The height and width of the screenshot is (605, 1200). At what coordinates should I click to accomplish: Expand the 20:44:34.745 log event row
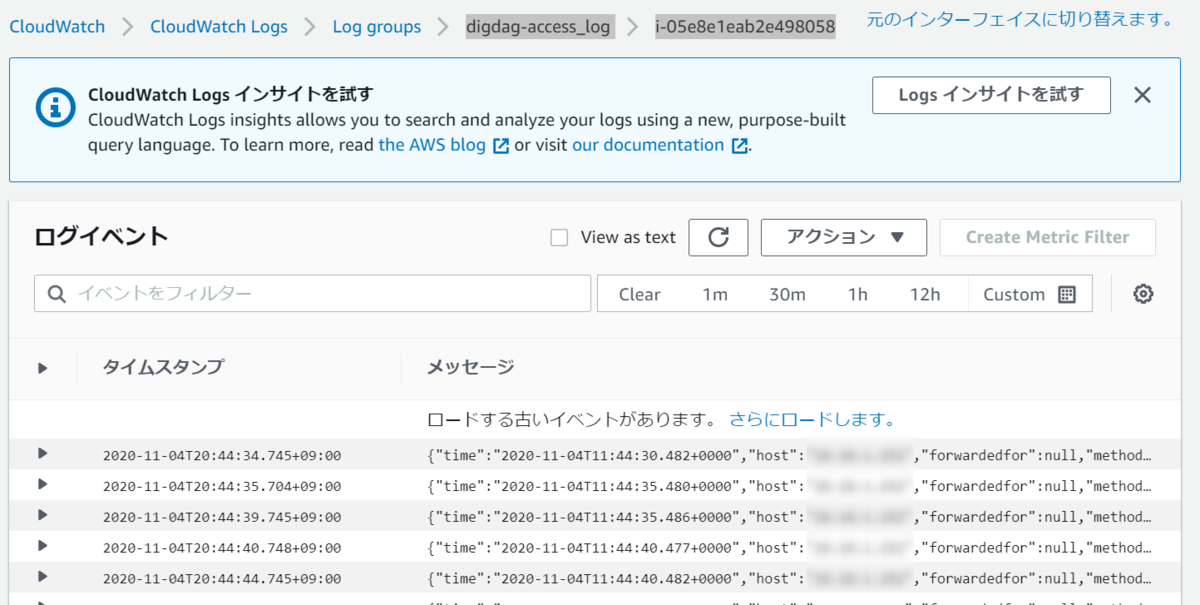43,454
